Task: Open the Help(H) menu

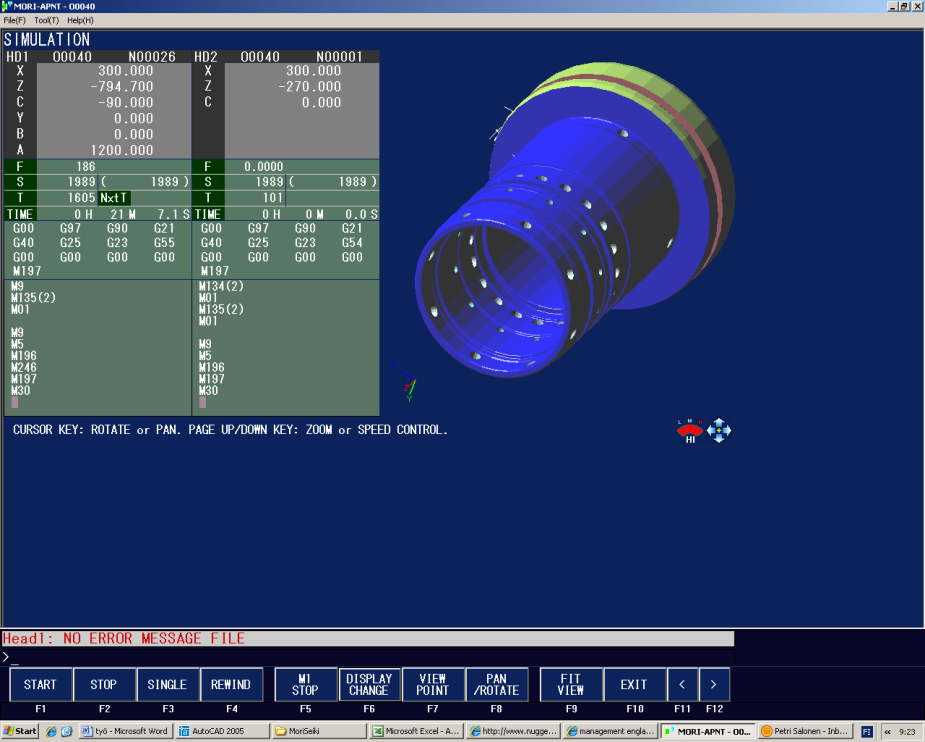Action: click(x=80, y=20)
